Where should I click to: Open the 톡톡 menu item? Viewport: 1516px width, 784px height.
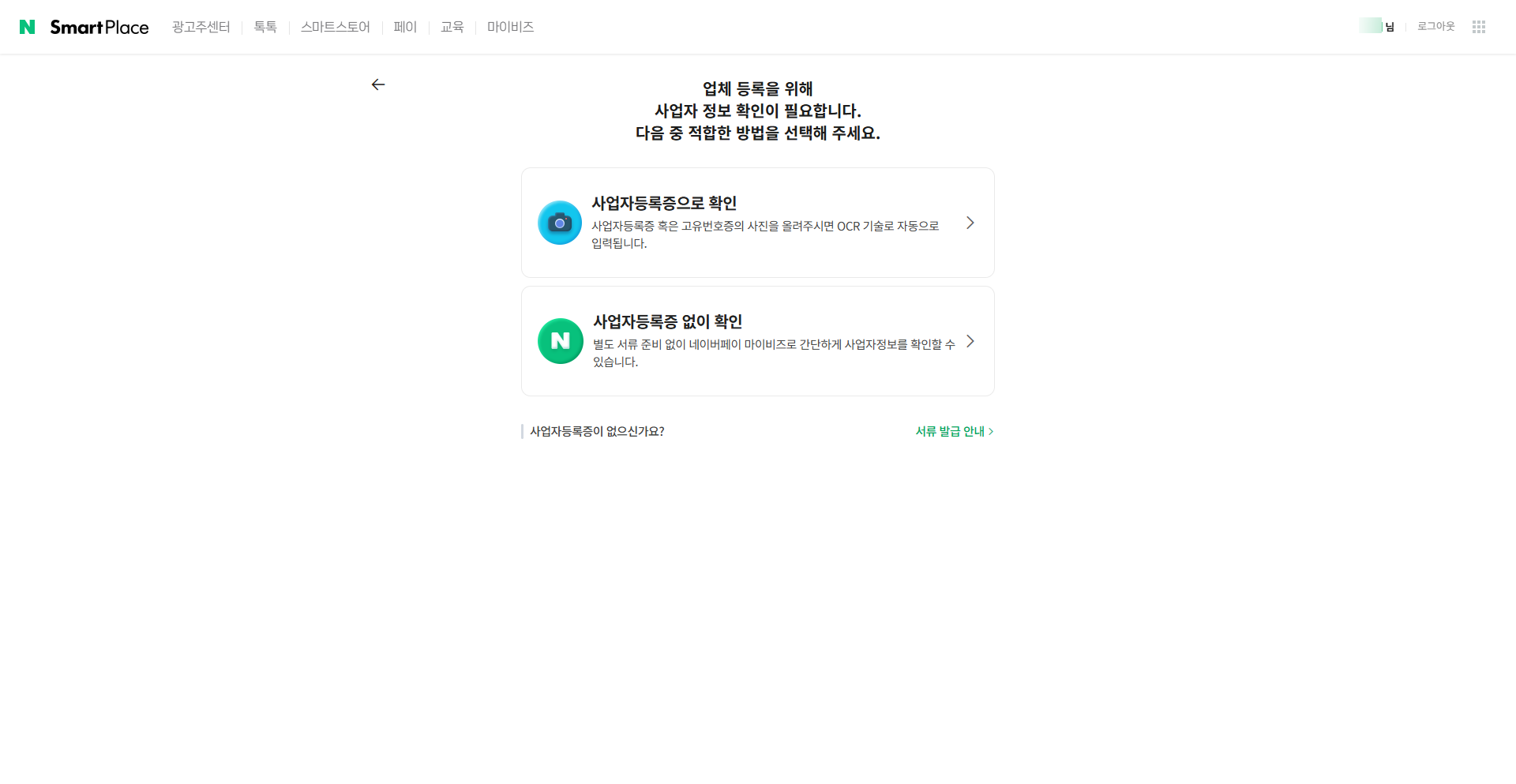tap(265, 27)
